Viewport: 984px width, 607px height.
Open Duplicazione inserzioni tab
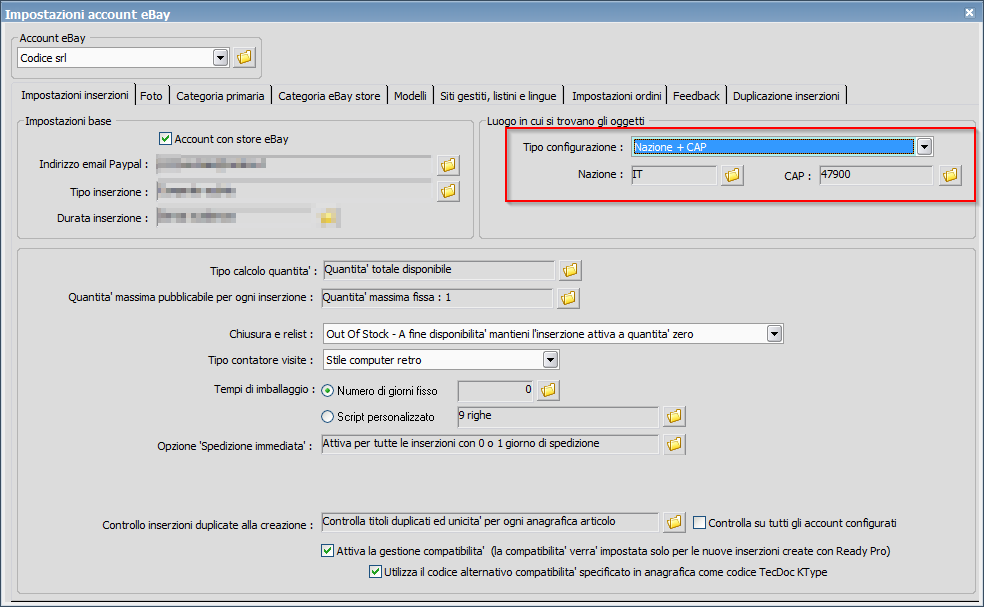(786, 96)
